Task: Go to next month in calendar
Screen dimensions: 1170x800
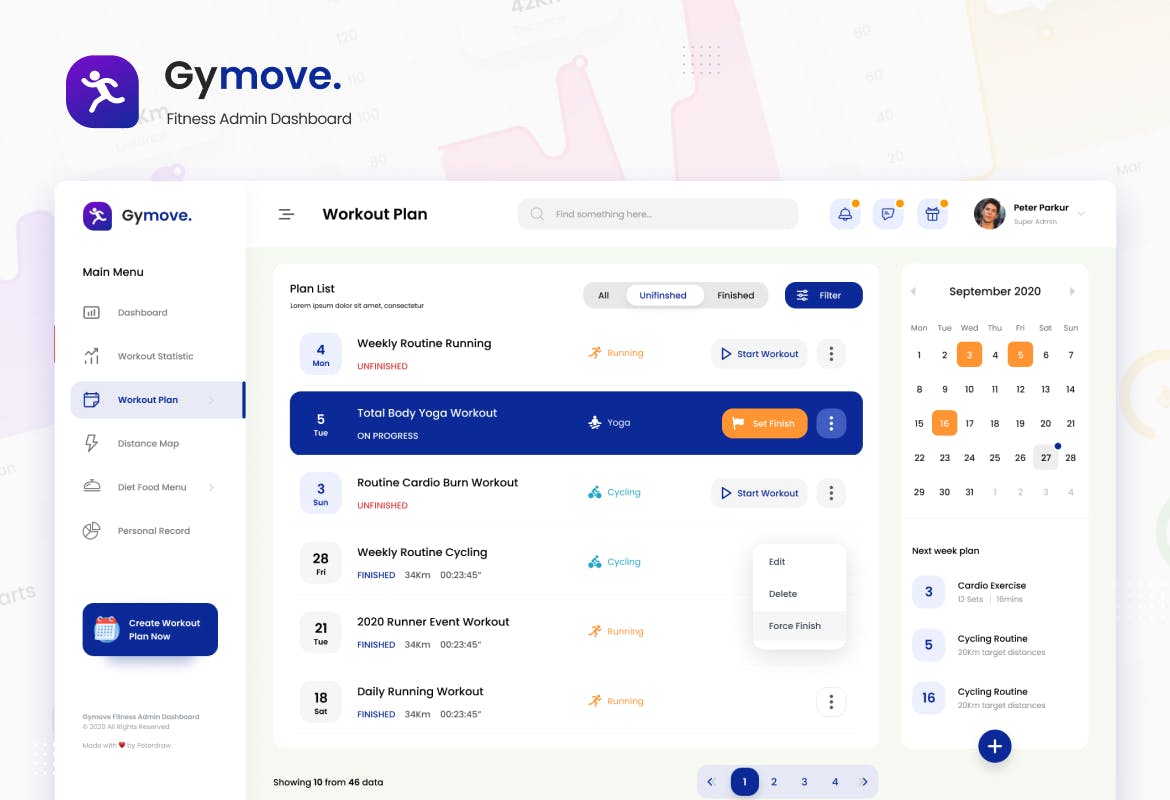Action: 1072,292
